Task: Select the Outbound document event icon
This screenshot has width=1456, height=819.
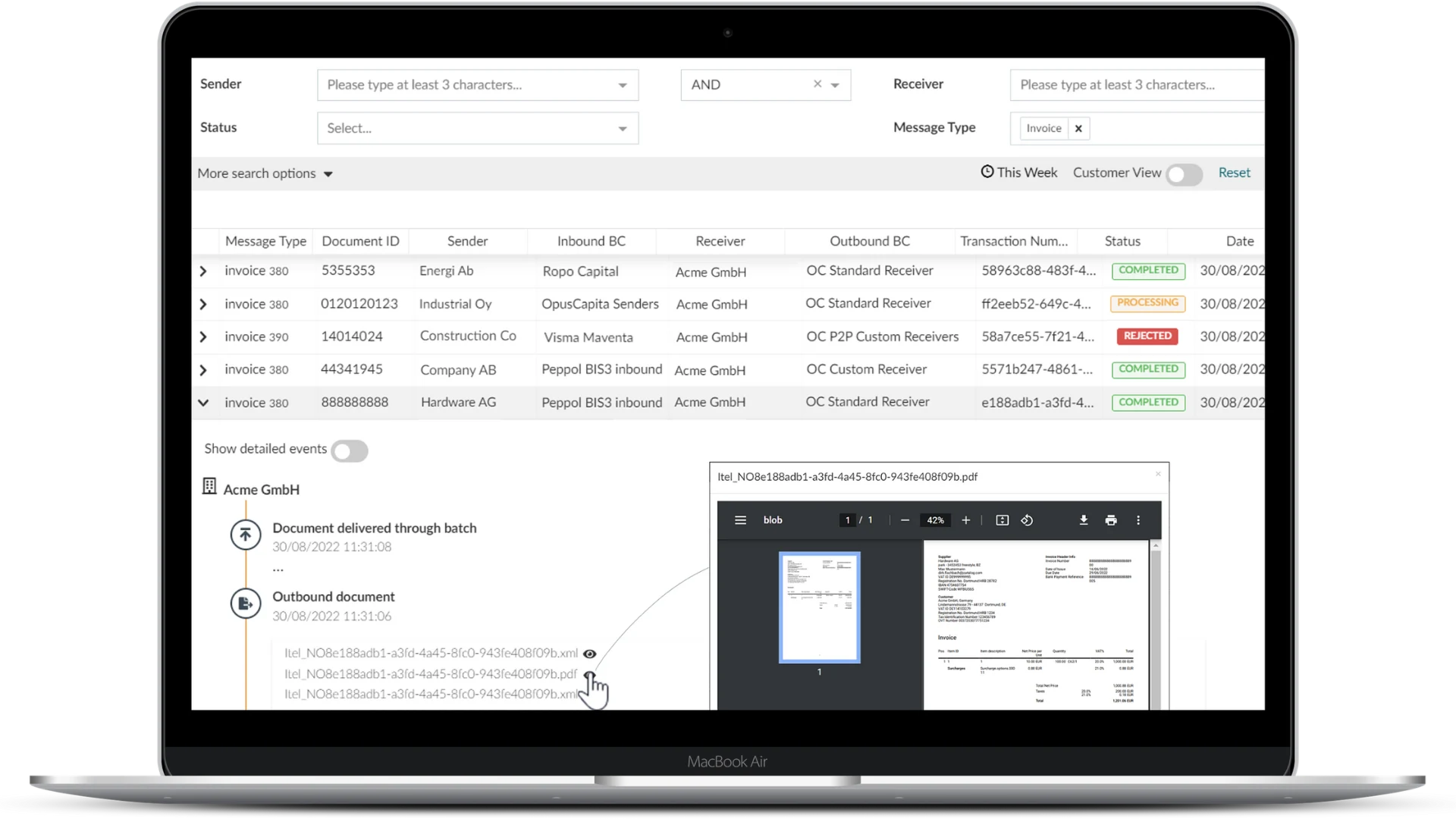Action: click(x=244, y=604)
